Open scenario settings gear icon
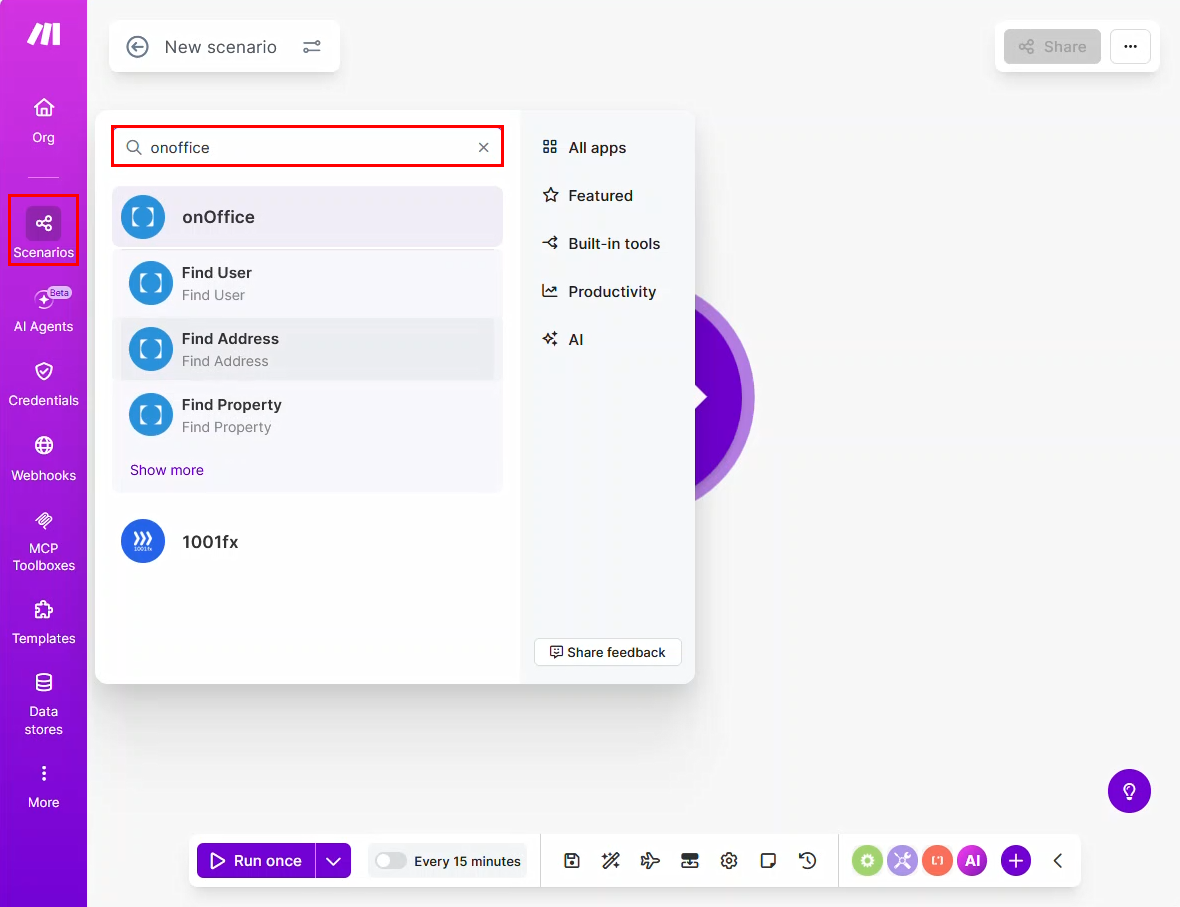 click(728, 860)
